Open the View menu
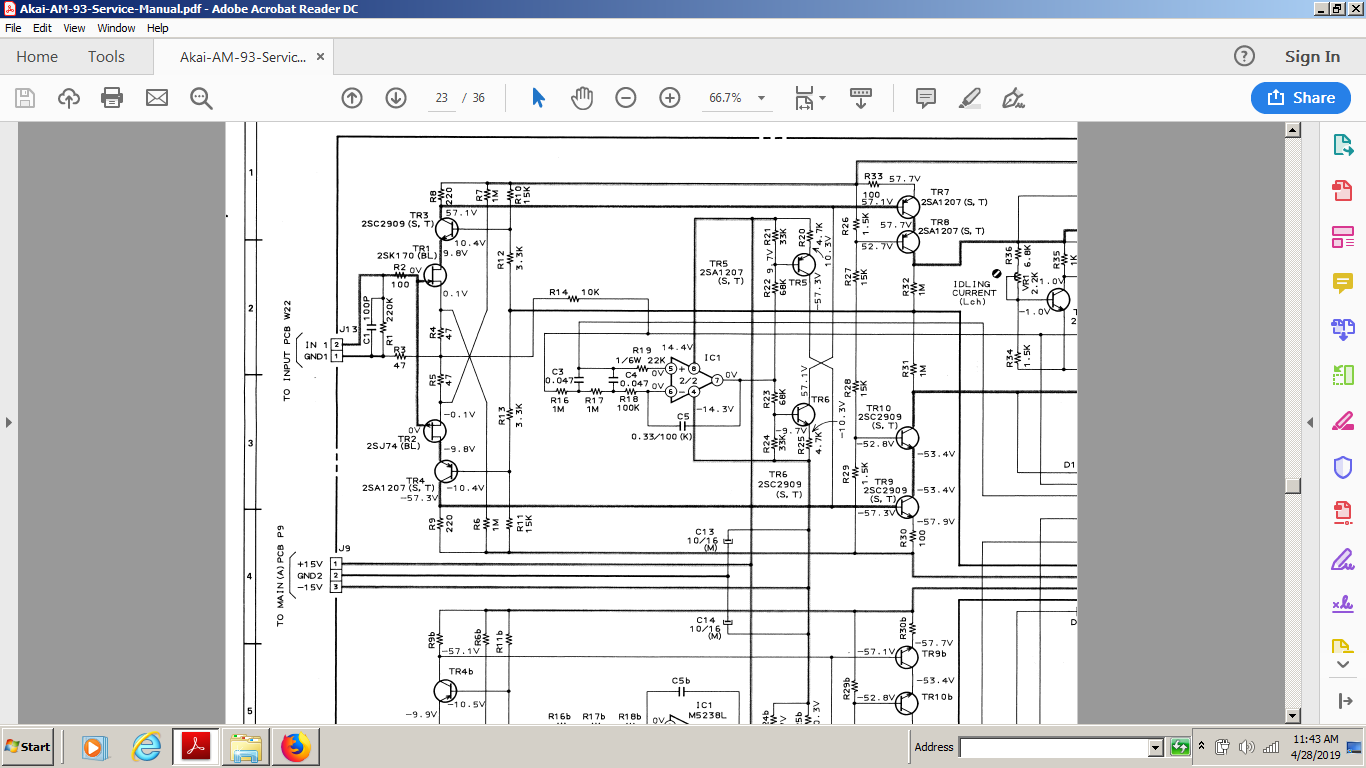This screenshot has width=1366, height=768. pyautogui.click(x=74, y=28)
